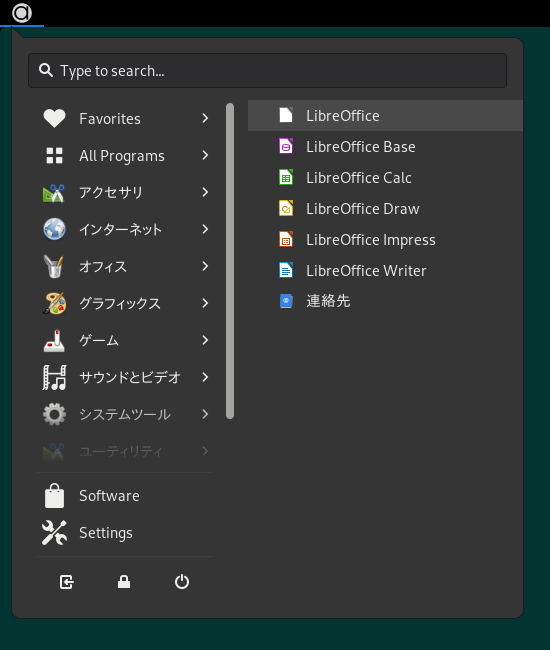Viewport: 550px width, 650px height.
Task: Click the search field 'Type to search…'
Action: [267, 70]
